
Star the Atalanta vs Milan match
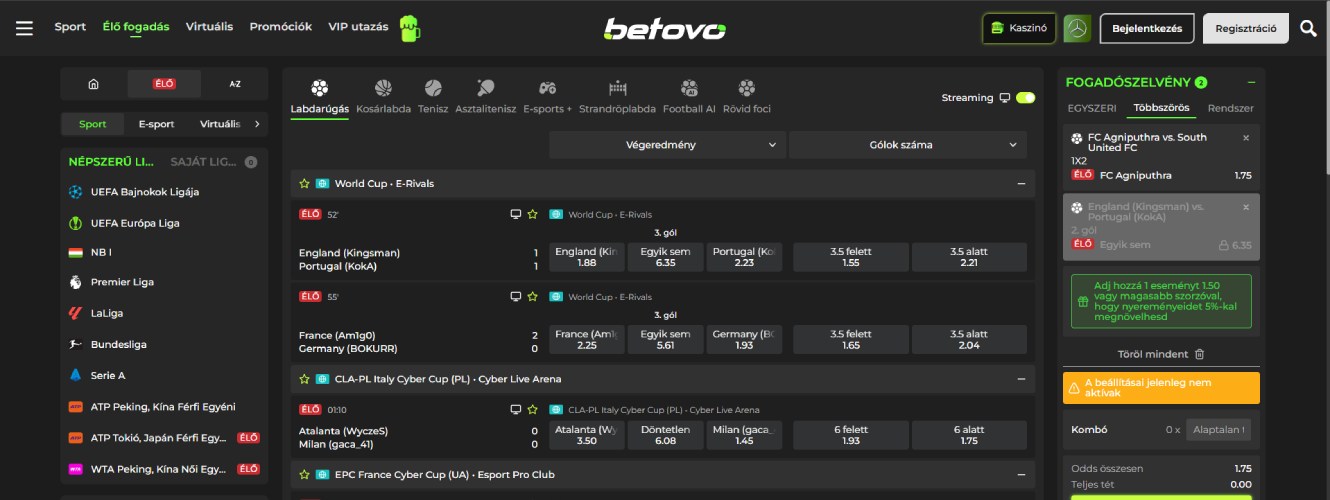point(533,409)
